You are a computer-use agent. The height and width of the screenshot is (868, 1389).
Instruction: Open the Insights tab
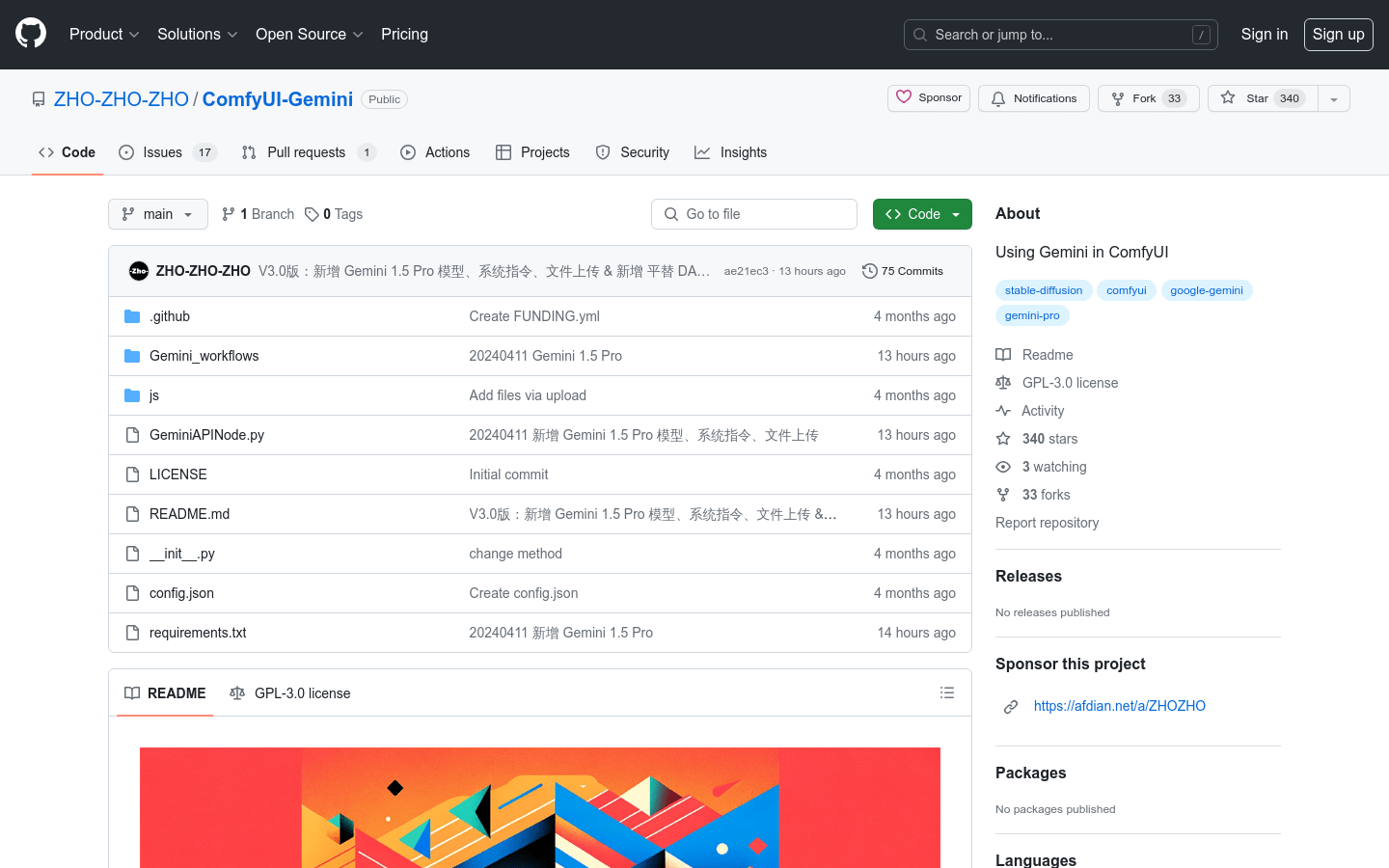click(x=731, y=152)
